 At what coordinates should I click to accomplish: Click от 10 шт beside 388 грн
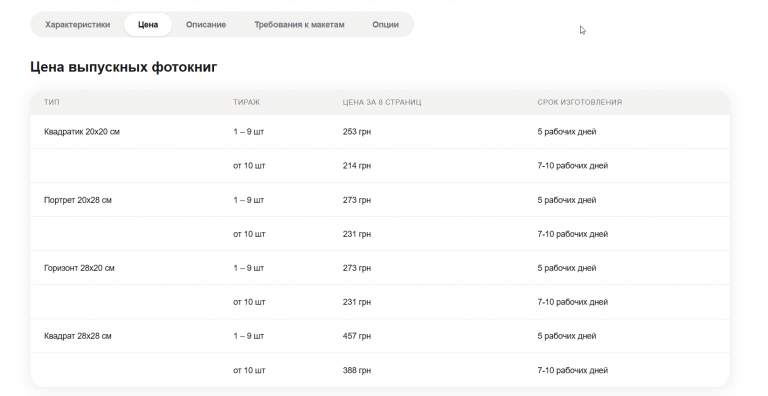(x=249, y=371)
